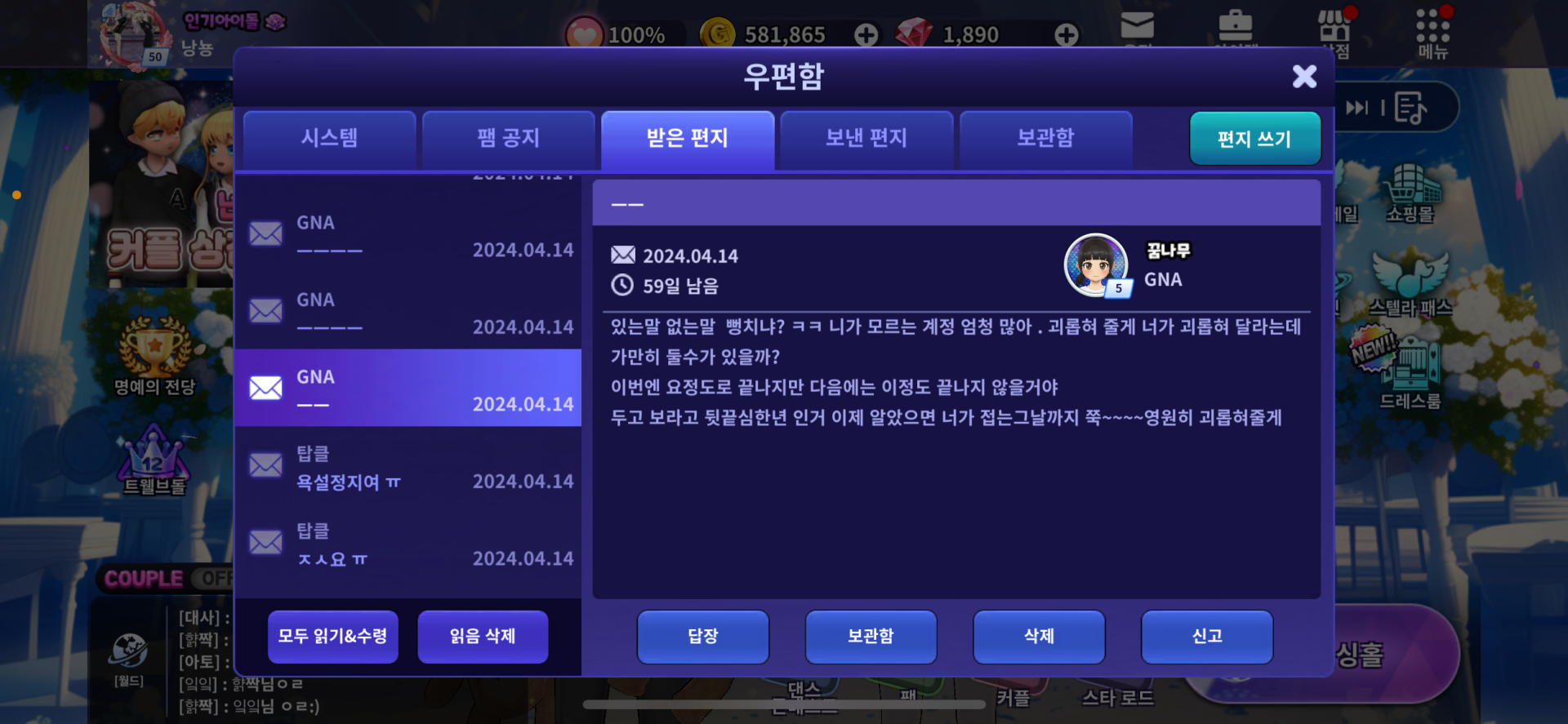Click the skip-forward chat log control
Image resolution: width=1568 pixels, height=724 pixels.
coord(1356,108)
